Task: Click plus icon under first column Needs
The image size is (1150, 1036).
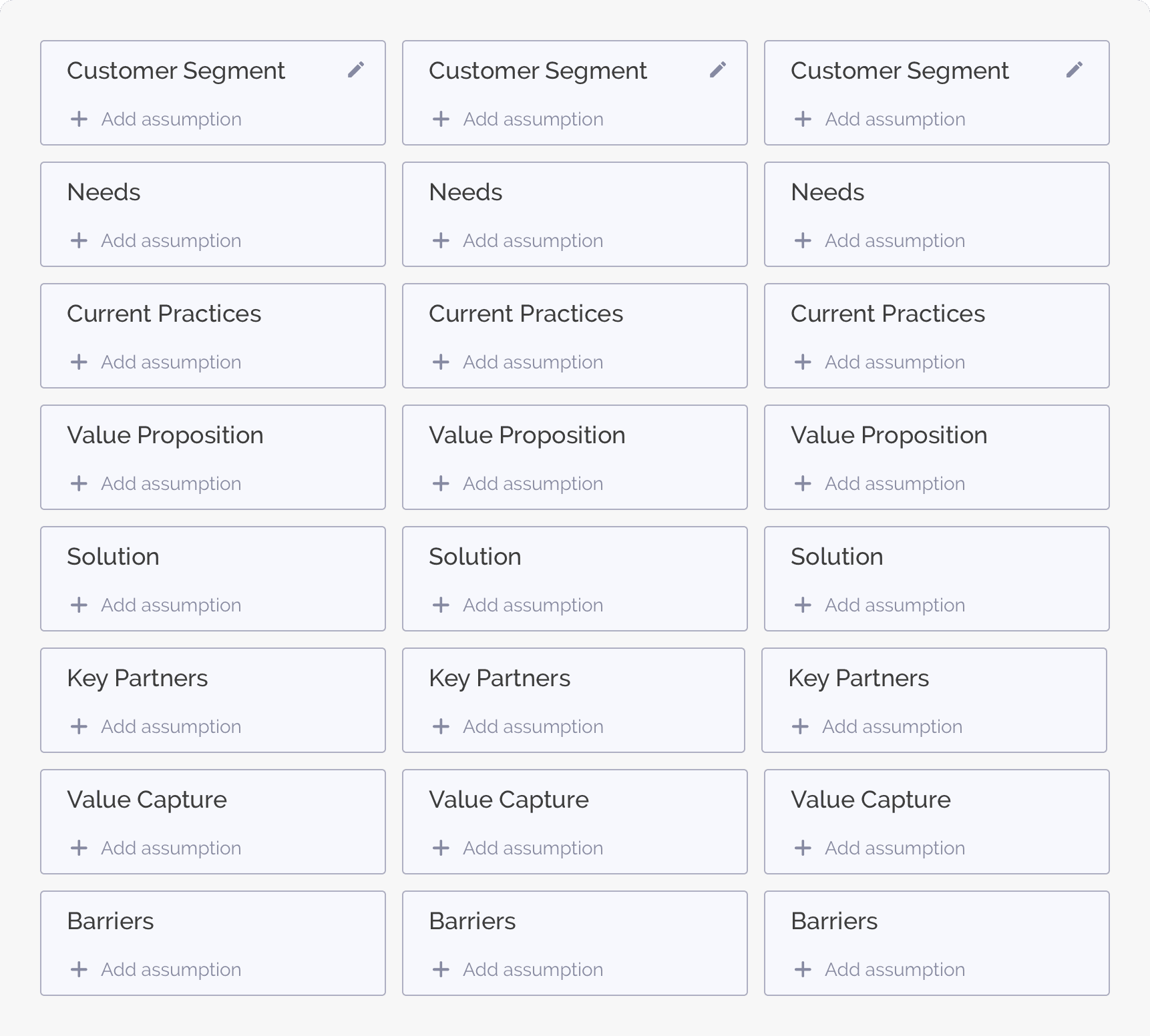Action: coord(79,240)
